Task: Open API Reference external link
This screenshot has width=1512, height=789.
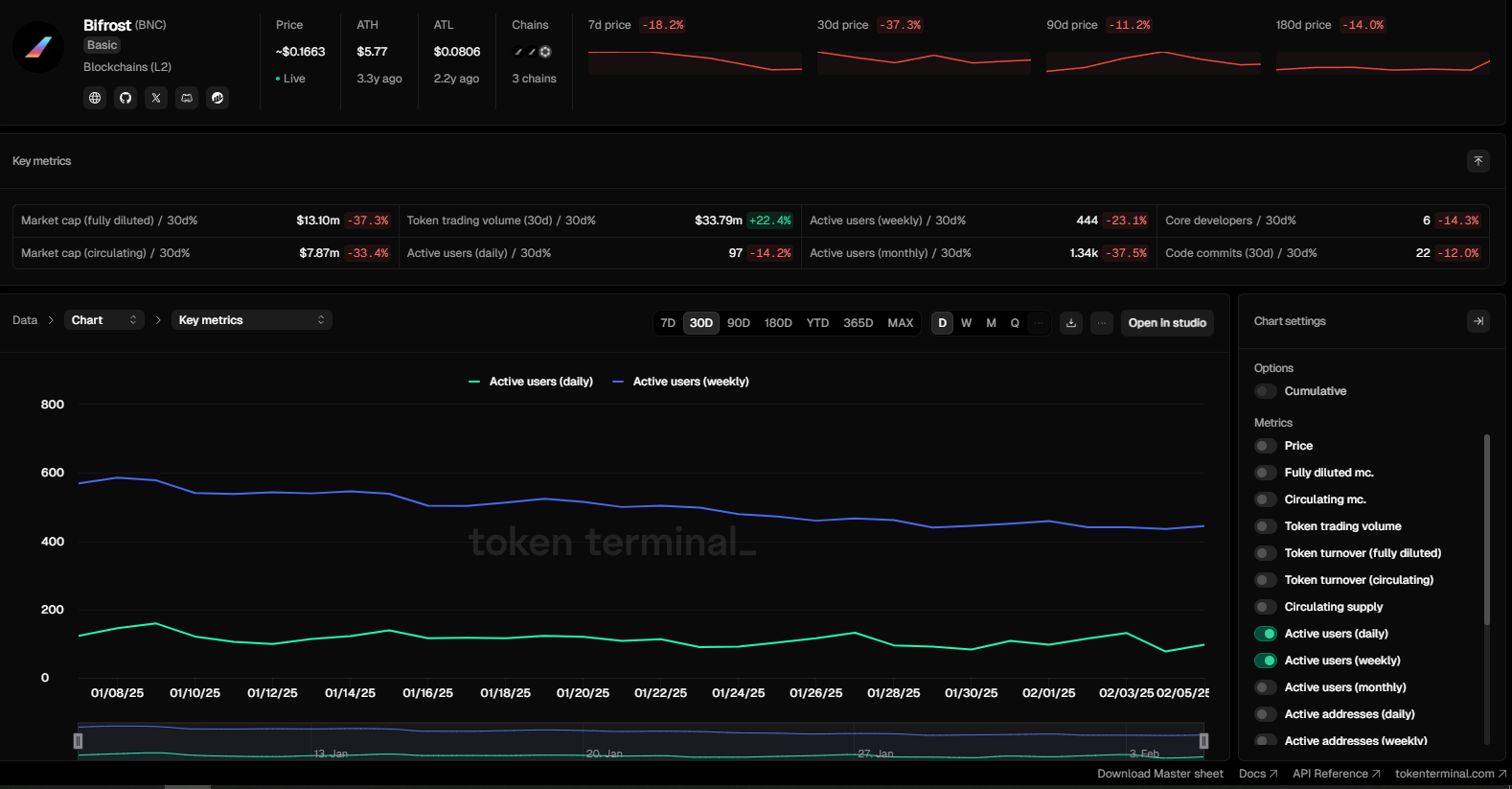Action: point(1337,774)
